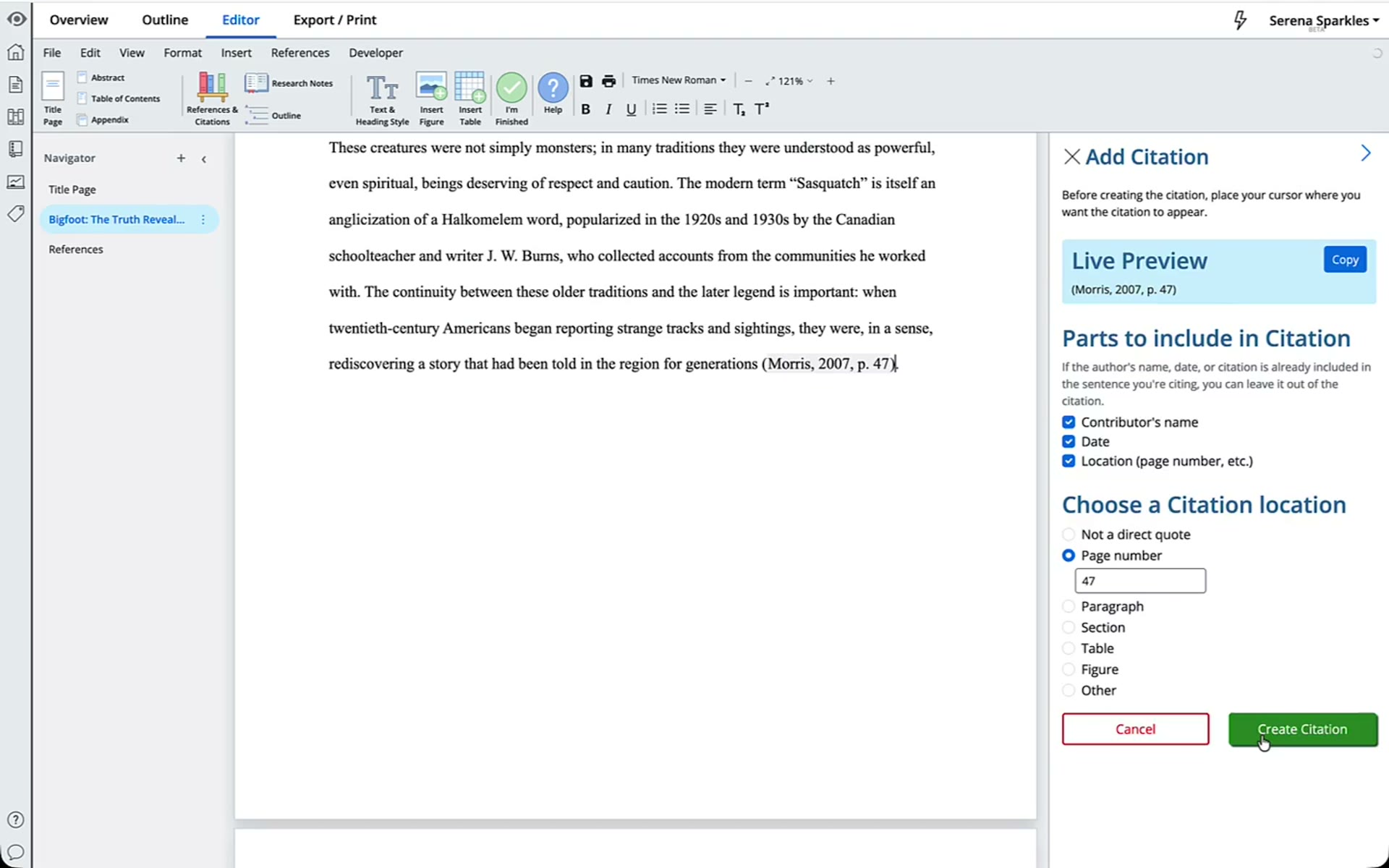
Task: Uncheck Location (page number, etc.) checkbox
Action: pos(1069,461)
